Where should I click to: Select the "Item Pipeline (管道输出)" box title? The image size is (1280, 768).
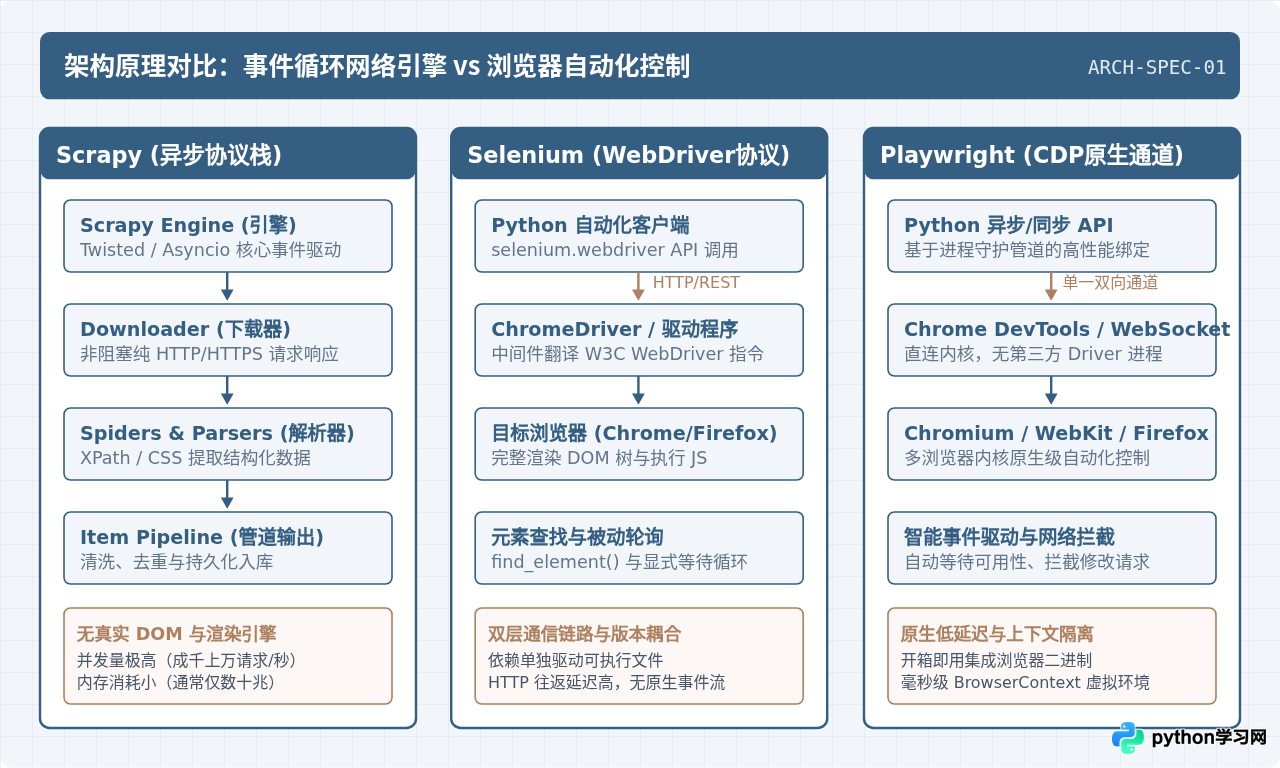pos(202,537)
